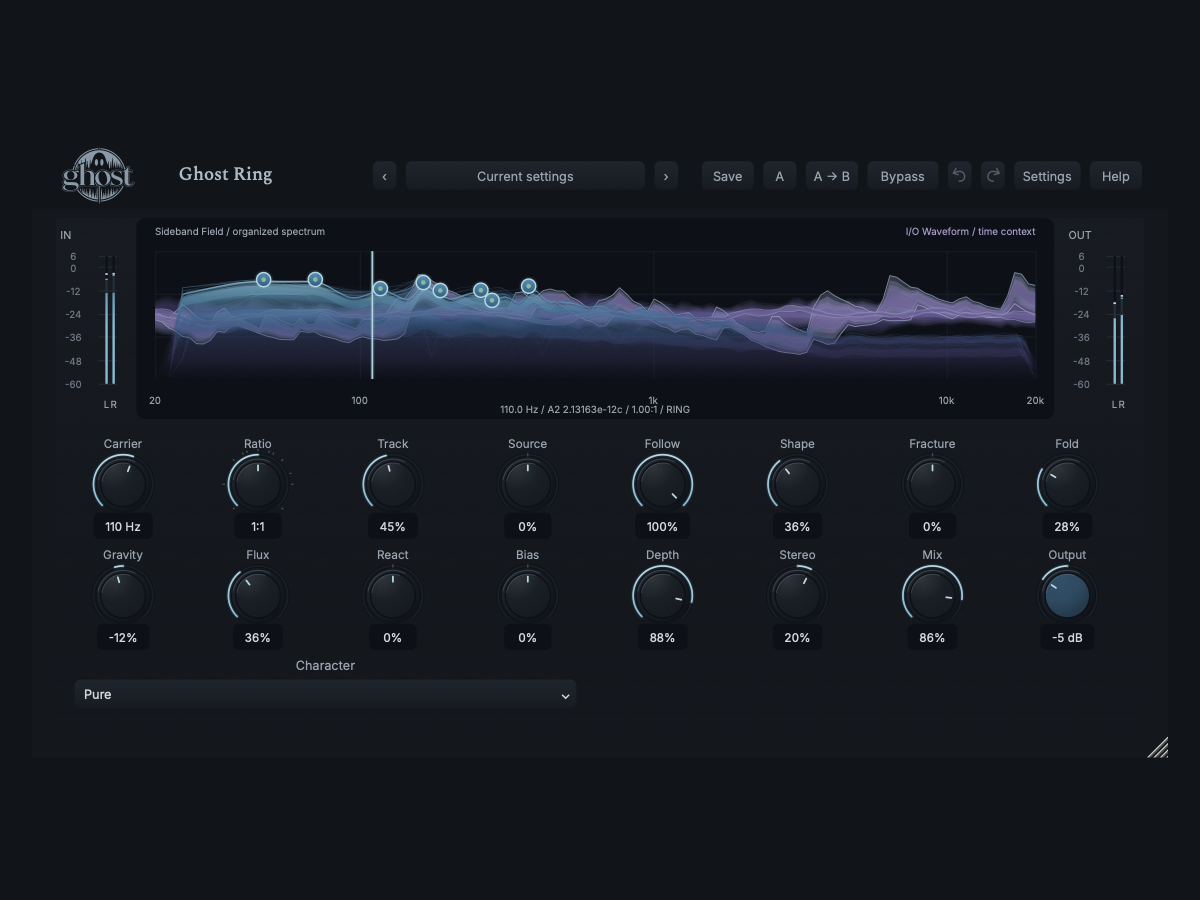Click the Stereo knob

click(797, 596)
